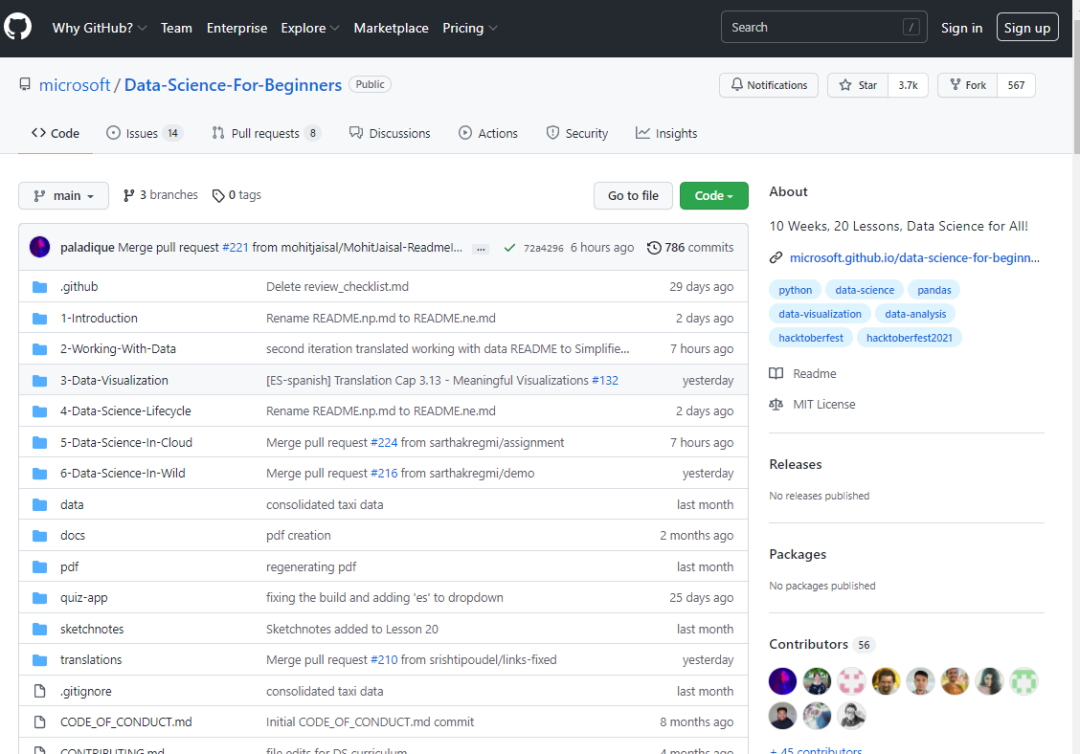Click the pdf folder icon

(40, 567)
